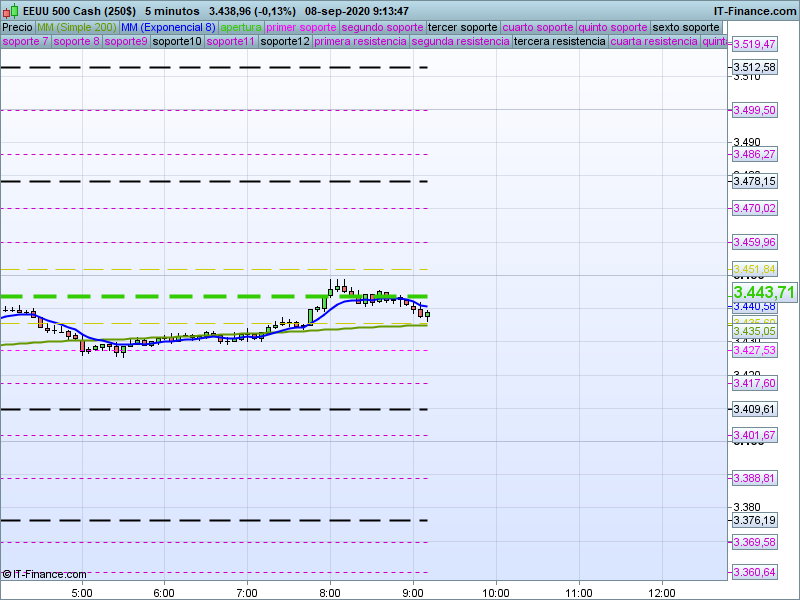The height and width of the screenshot is (600, 800).
Task: Click the green 3.443,71 price label
Action: (764, 292)
